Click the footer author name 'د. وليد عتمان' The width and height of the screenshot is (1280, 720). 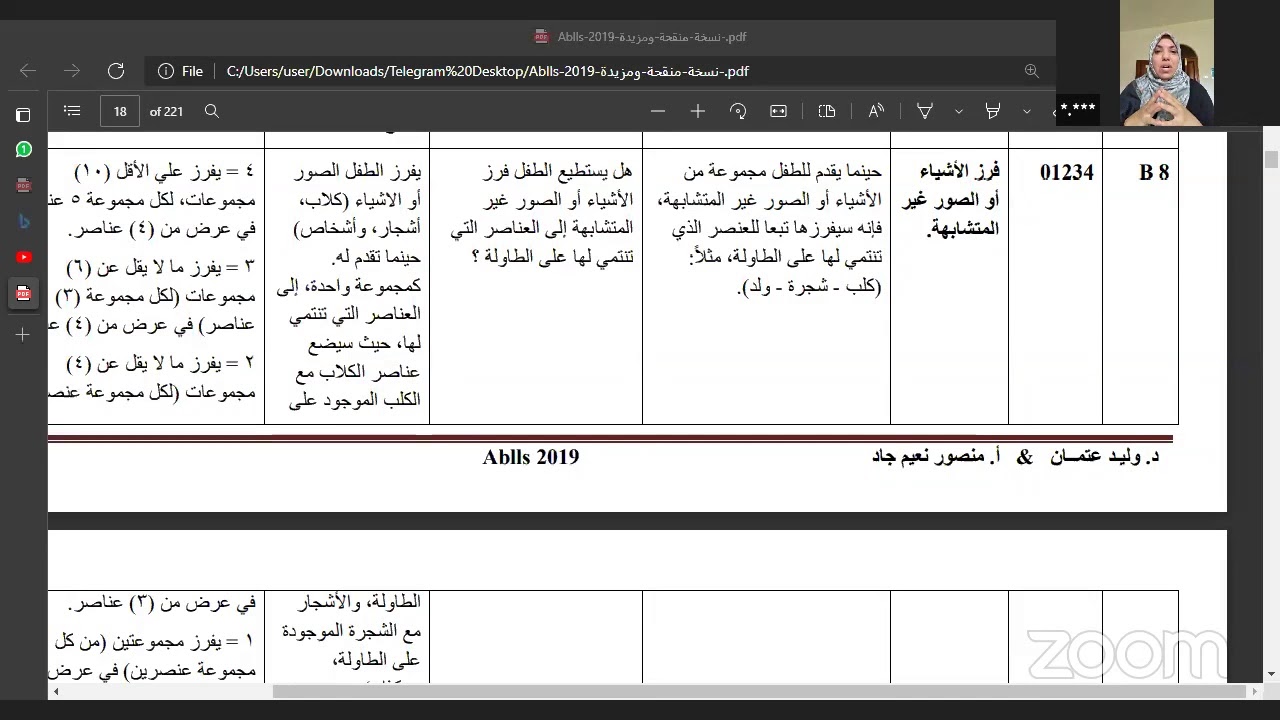point(1104,457)
